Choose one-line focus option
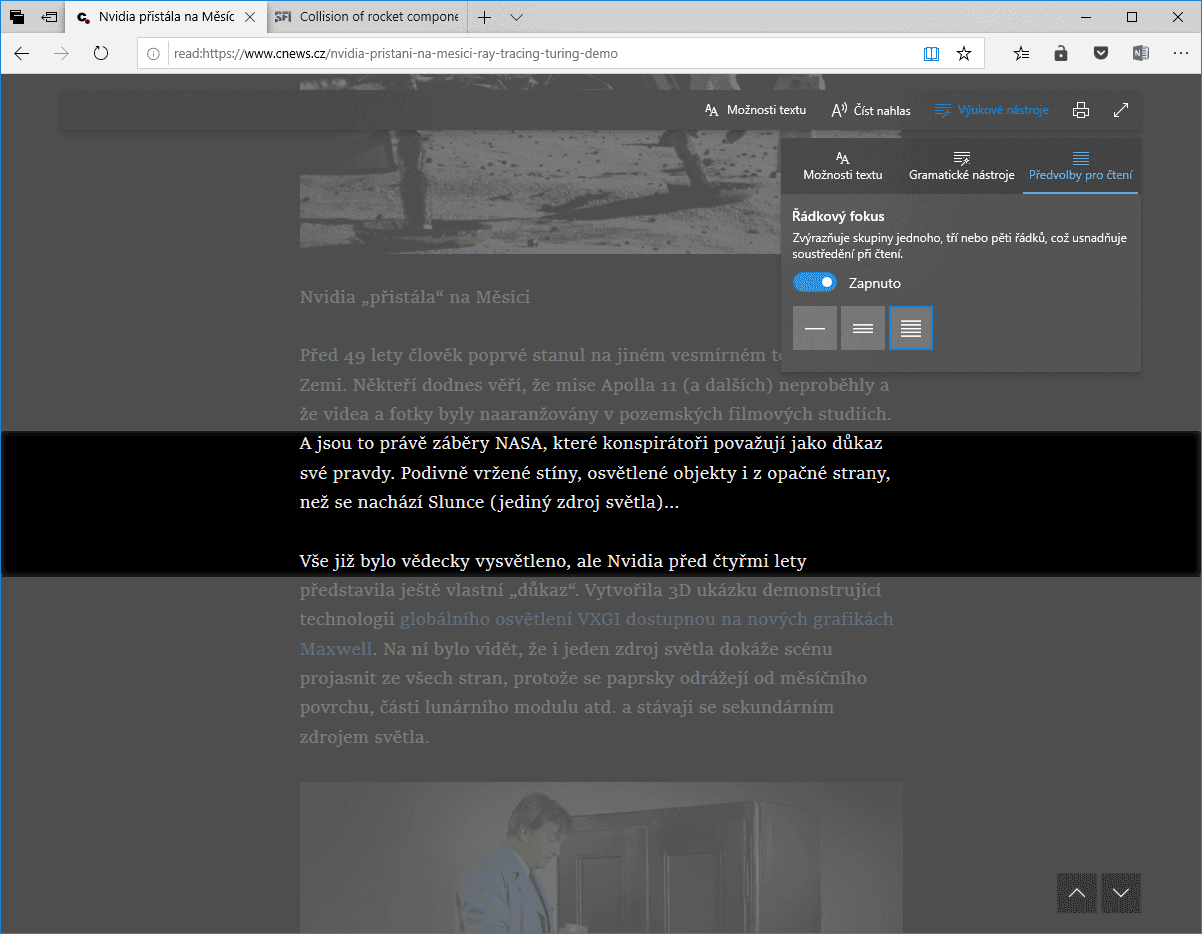 coord(815,328)
